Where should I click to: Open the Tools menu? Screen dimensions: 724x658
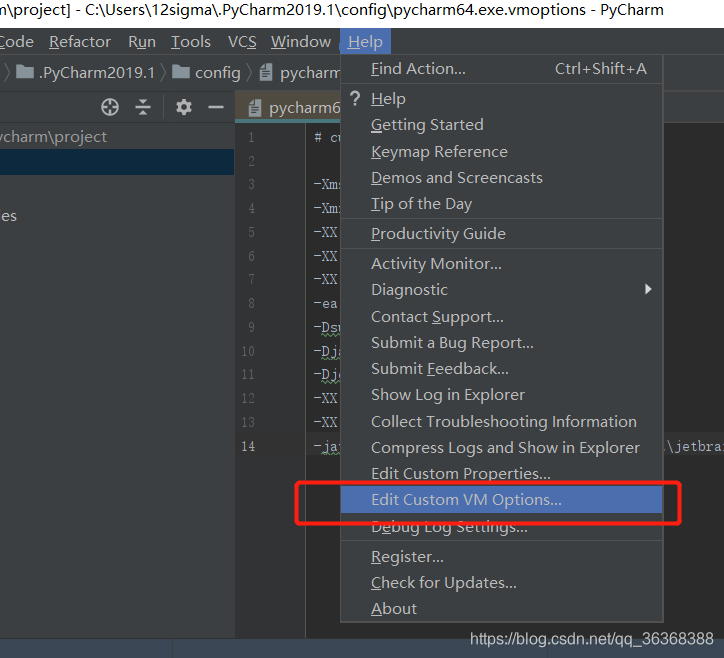coord(191,42)
